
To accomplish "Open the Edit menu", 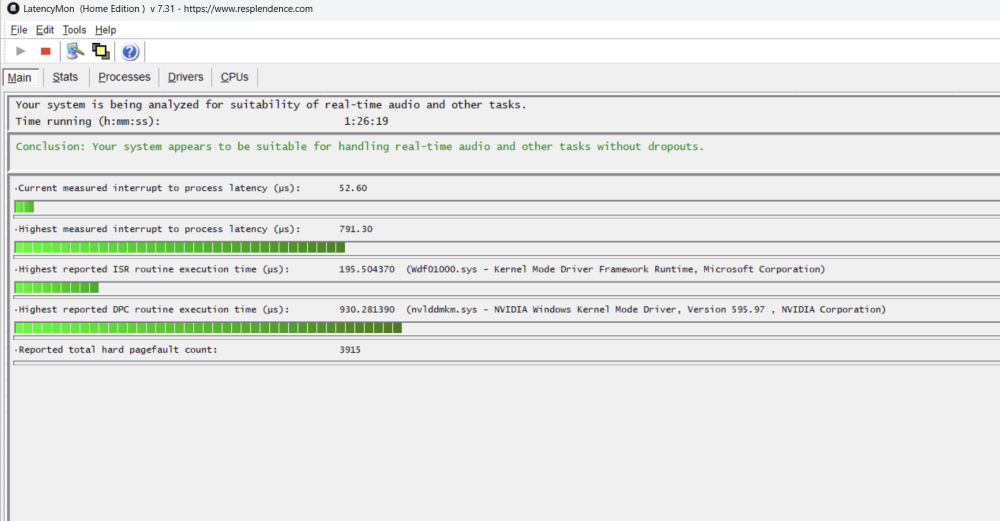I will (x=45, y=30).
